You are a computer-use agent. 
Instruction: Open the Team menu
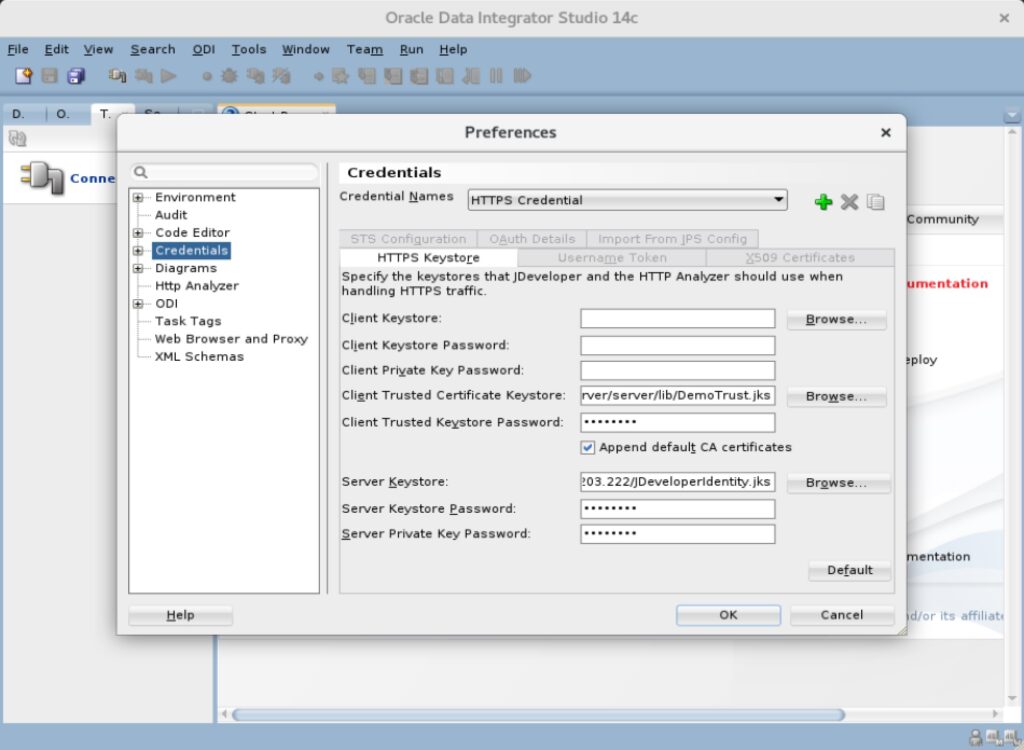pyautogui.click(x=364, y=50)
